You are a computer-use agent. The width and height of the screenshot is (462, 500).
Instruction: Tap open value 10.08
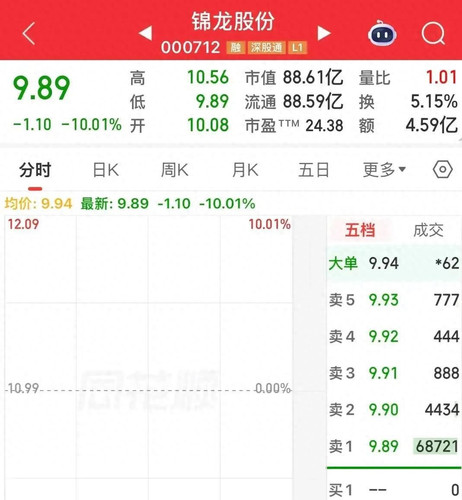click(208, 125)
